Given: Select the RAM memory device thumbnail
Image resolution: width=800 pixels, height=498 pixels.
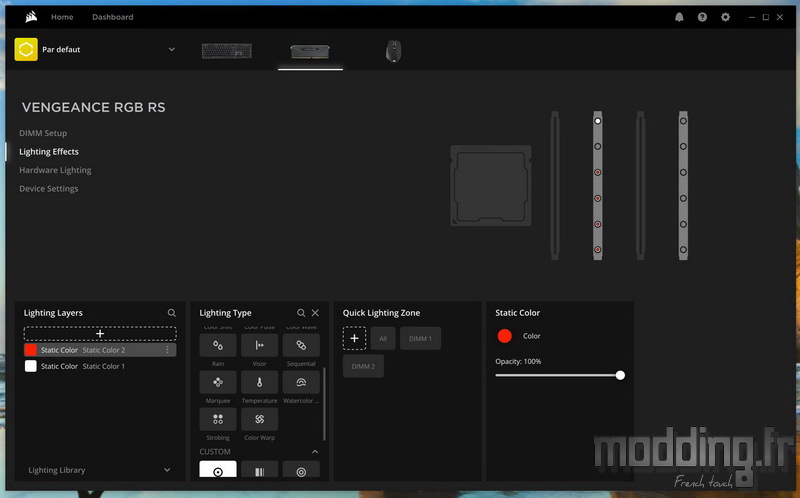Looking at the screenshot, I should click(310, 51).
